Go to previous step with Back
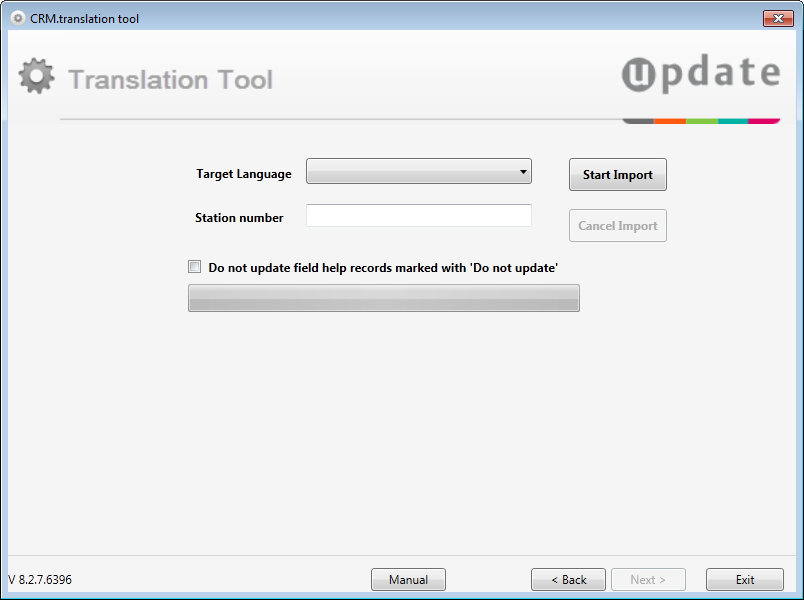The height and width of the screenshot is (600, 804). [568, 579]
